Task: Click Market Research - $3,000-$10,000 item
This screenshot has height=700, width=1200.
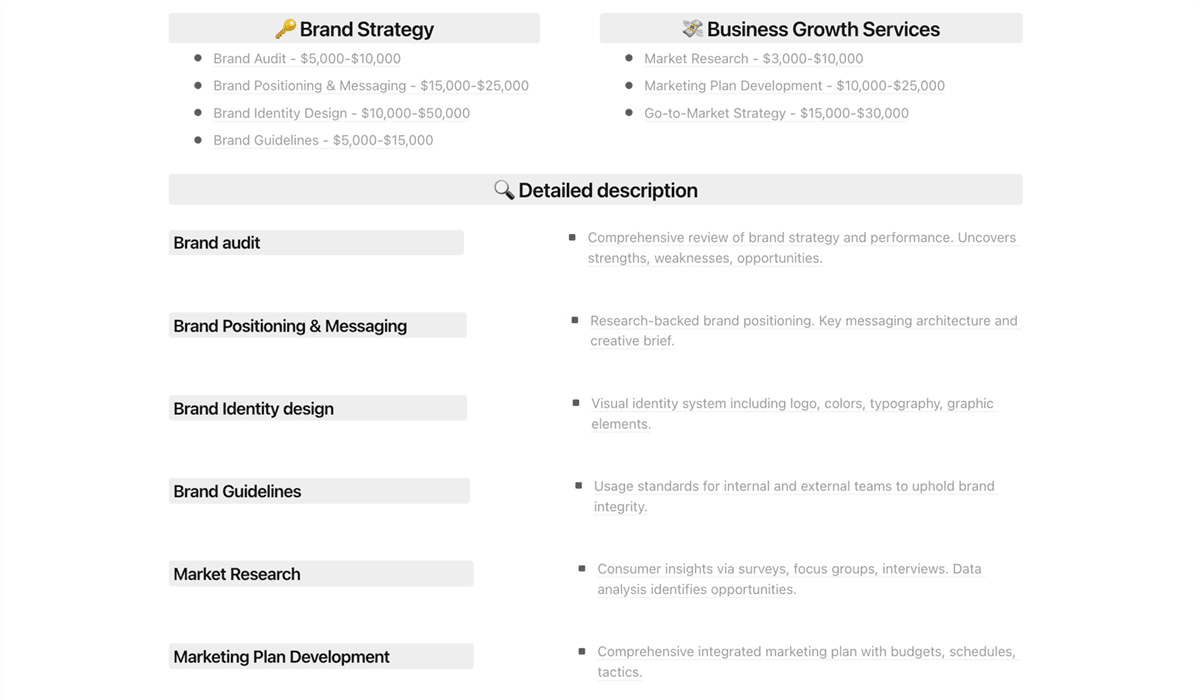Action: [x=754, y=59]
